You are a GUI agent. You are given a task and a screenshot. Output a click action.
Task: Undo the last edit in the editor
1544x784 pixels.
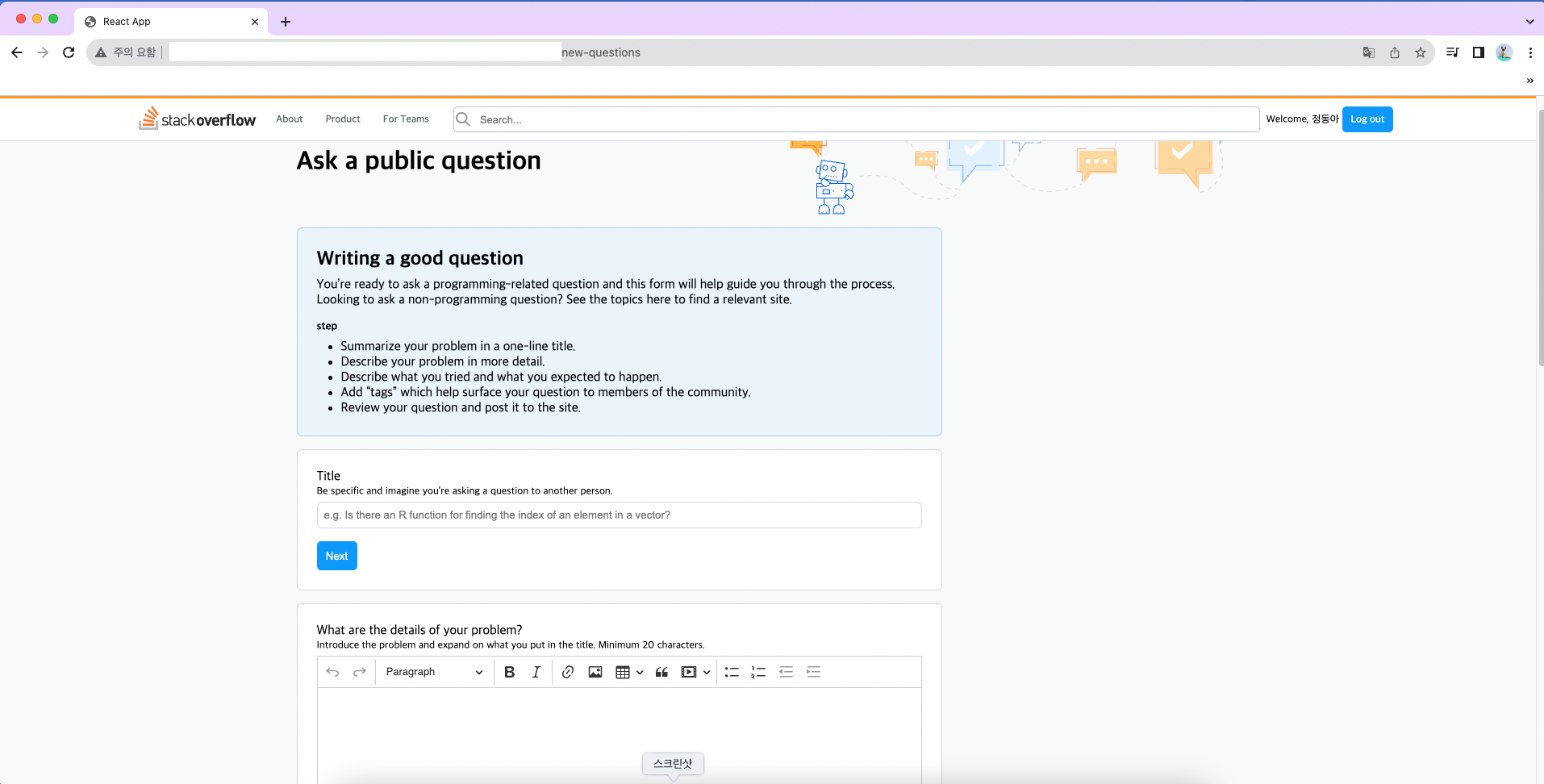click(332, 671)
